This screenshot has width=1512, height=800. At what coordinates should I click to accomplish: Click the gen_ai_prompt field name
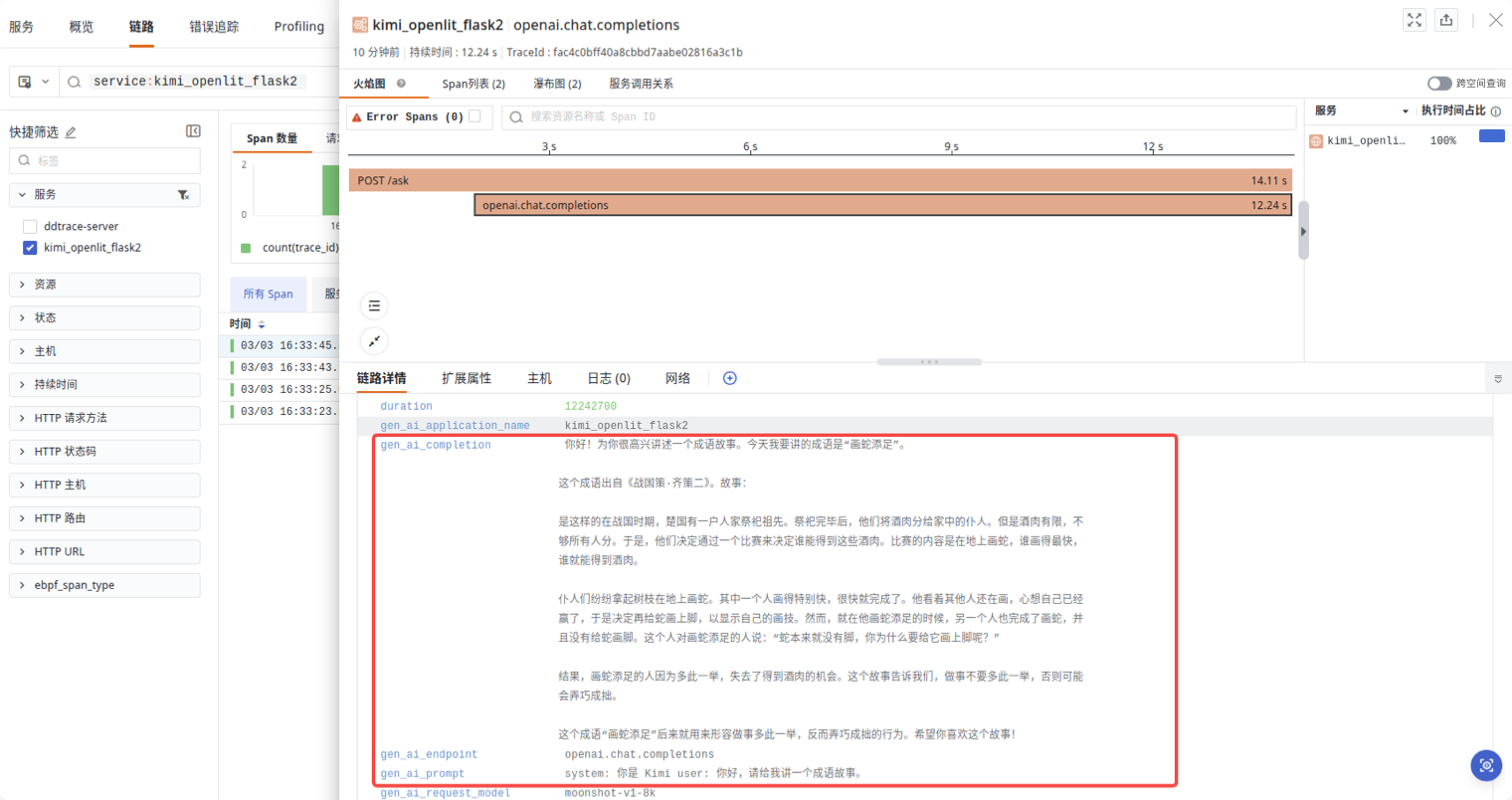(423, 774)
